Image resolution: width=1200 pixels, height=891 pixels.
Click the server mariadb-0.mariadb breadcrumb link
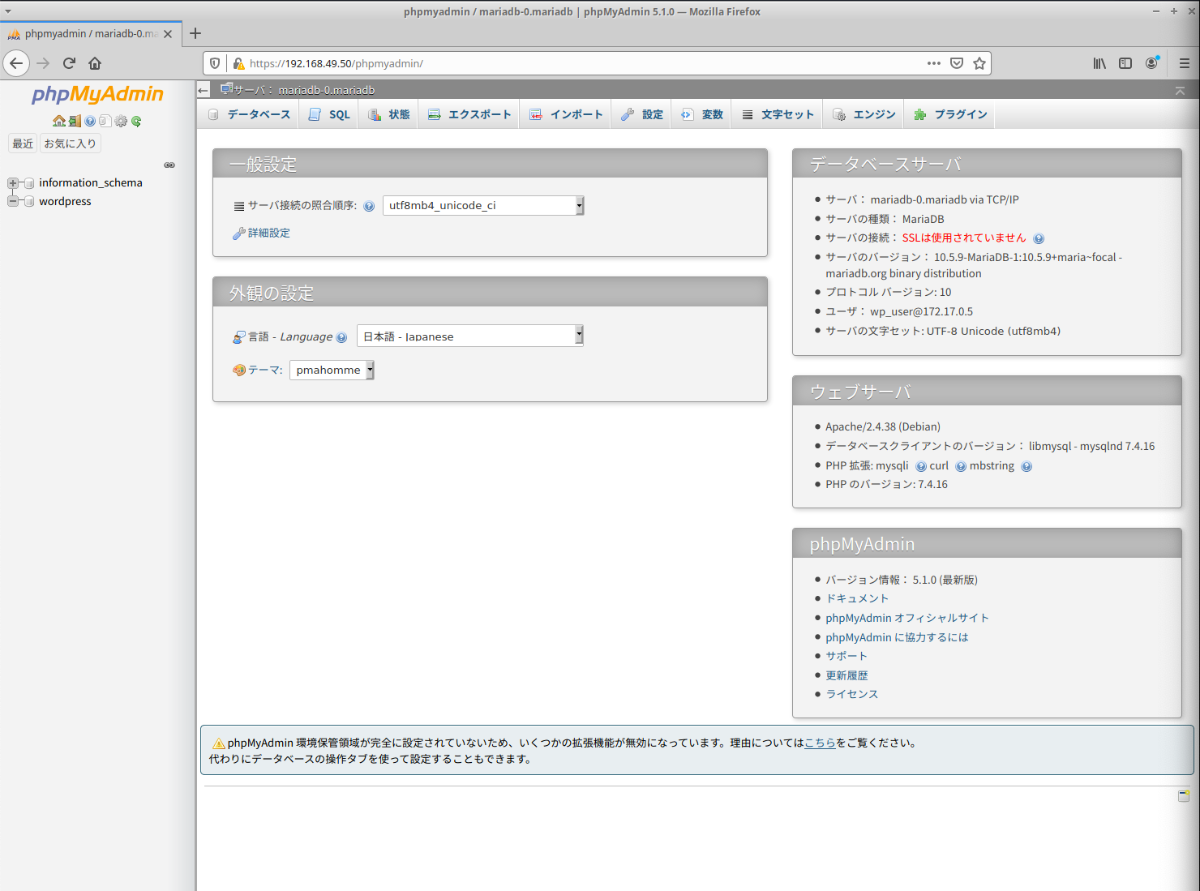tap(304, 90)
